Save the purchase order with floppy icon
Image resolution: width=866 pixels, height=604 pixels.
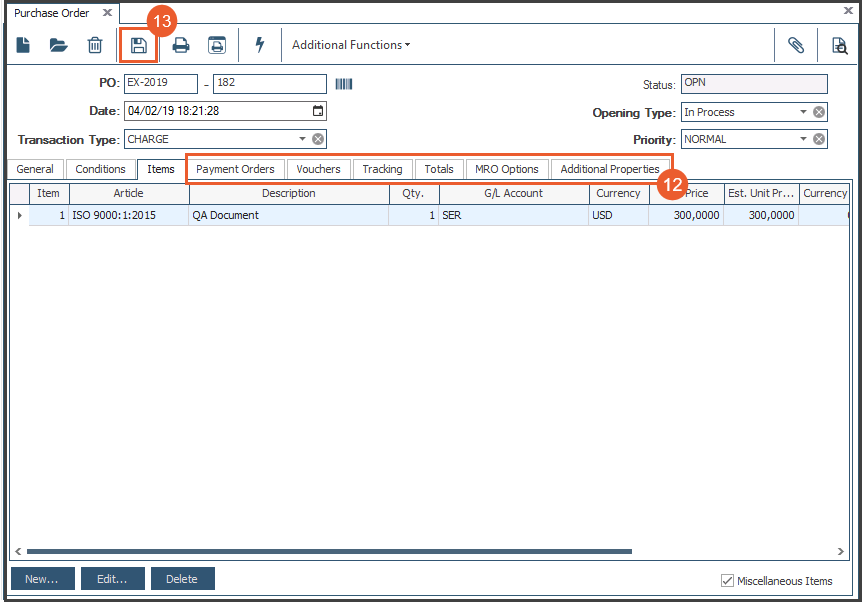(139, 45)
